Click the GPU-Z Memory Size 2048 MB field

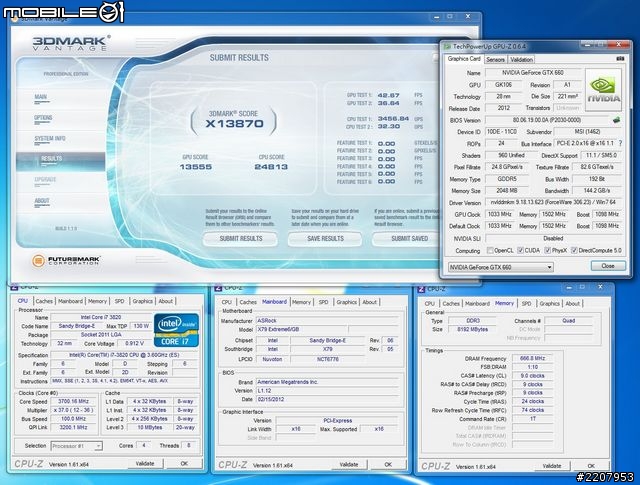507,190
